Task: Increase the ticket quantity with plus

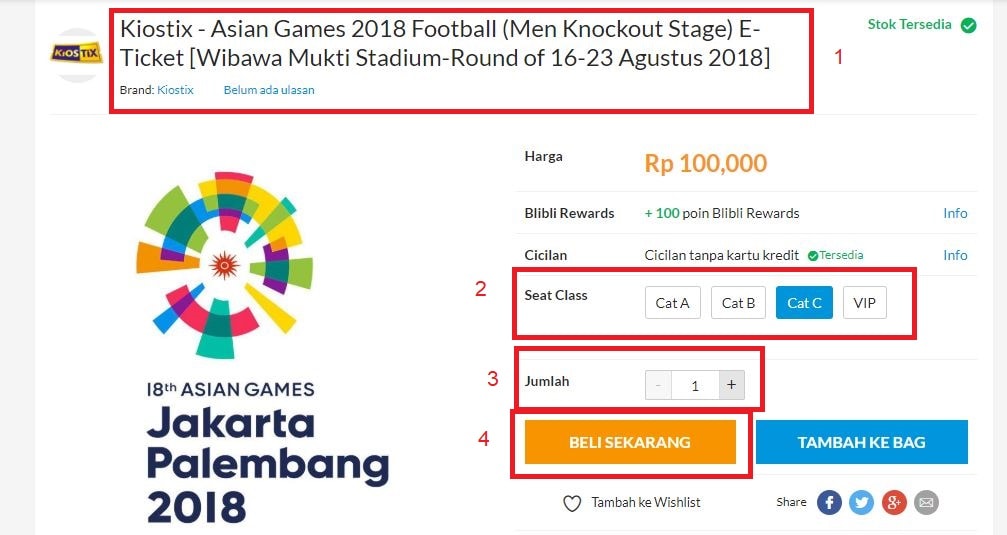Action: click(x=731, y=385)
